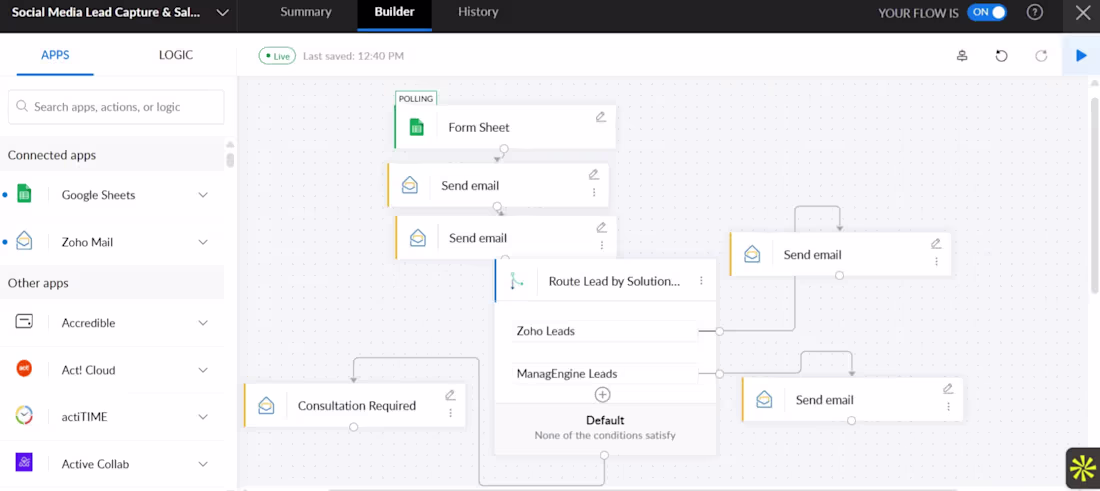Switch to the History tab
The height and width of the screenshot is (491, 1100).
pyautogui.click(x=478, y=12)
